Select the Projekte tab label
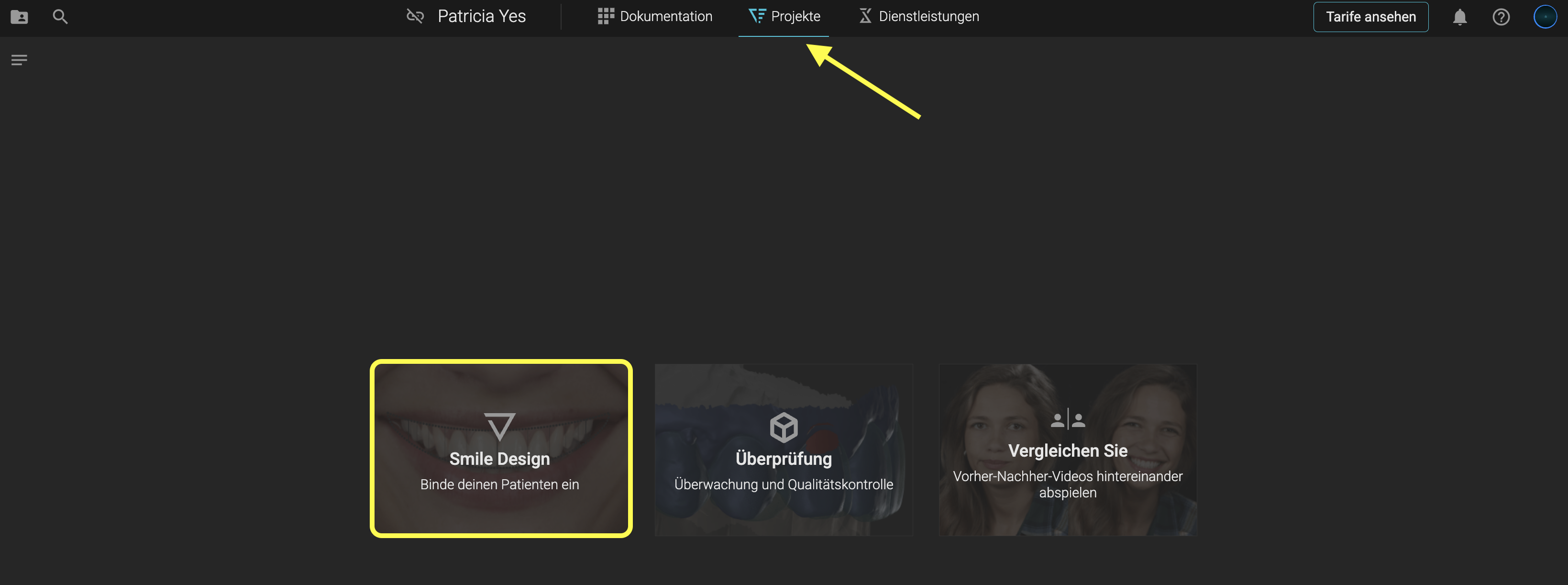Image resolution: width=1568 pixels, height=585 pixels. click(x=795, y=16)
